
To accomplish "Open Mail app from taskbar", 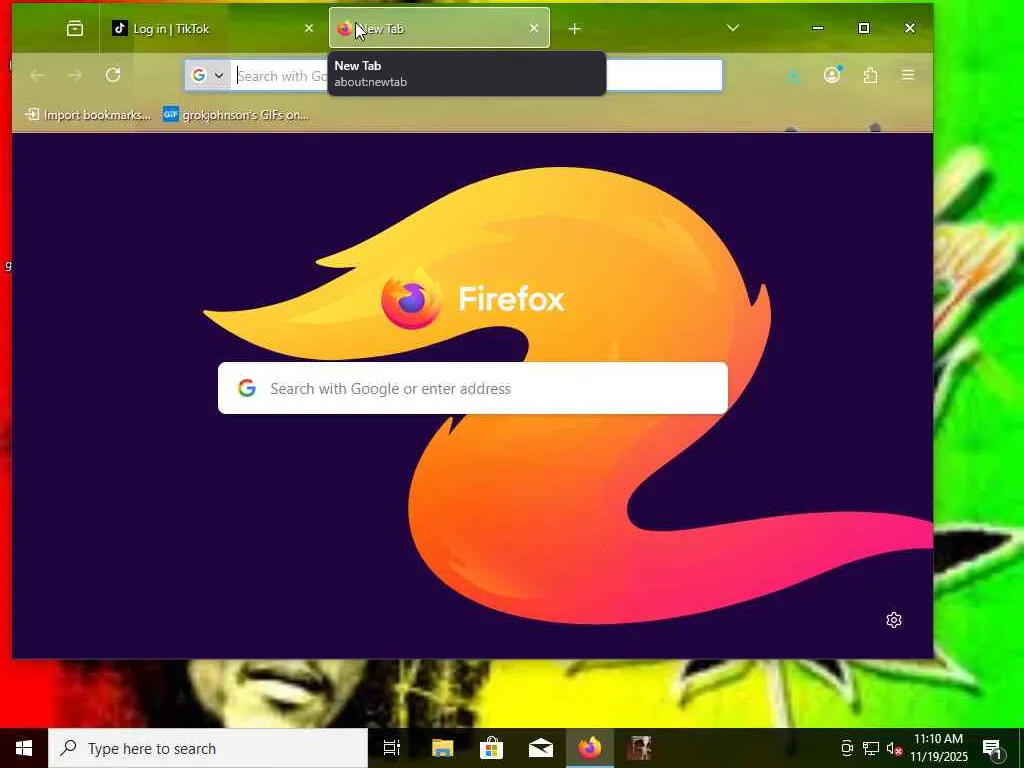I will click(541, 748).
